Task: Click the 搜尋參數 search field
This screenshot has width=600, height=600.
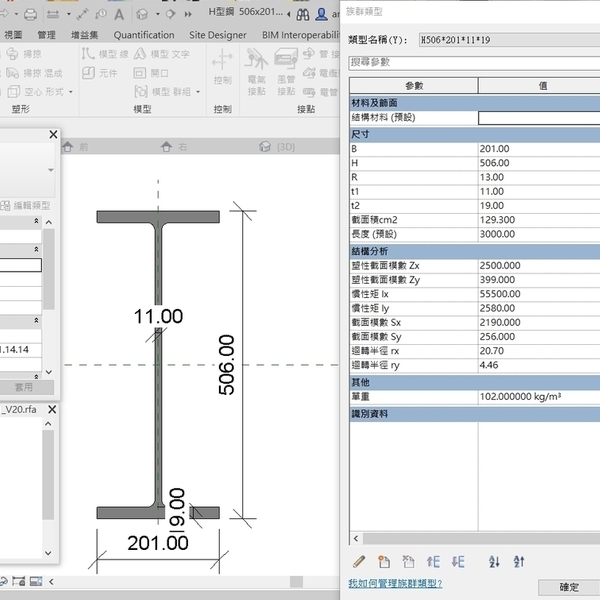Action: click(x=470, y=62)
